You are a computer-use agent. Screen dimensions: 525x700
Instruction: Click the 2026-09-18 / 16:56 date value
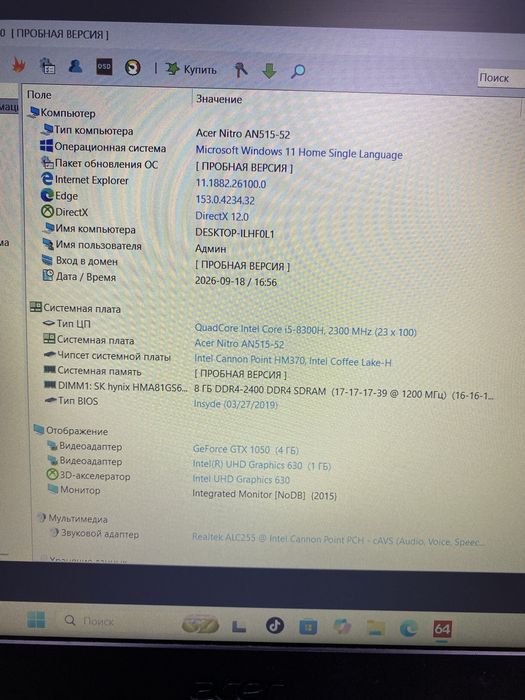[236, 281]
